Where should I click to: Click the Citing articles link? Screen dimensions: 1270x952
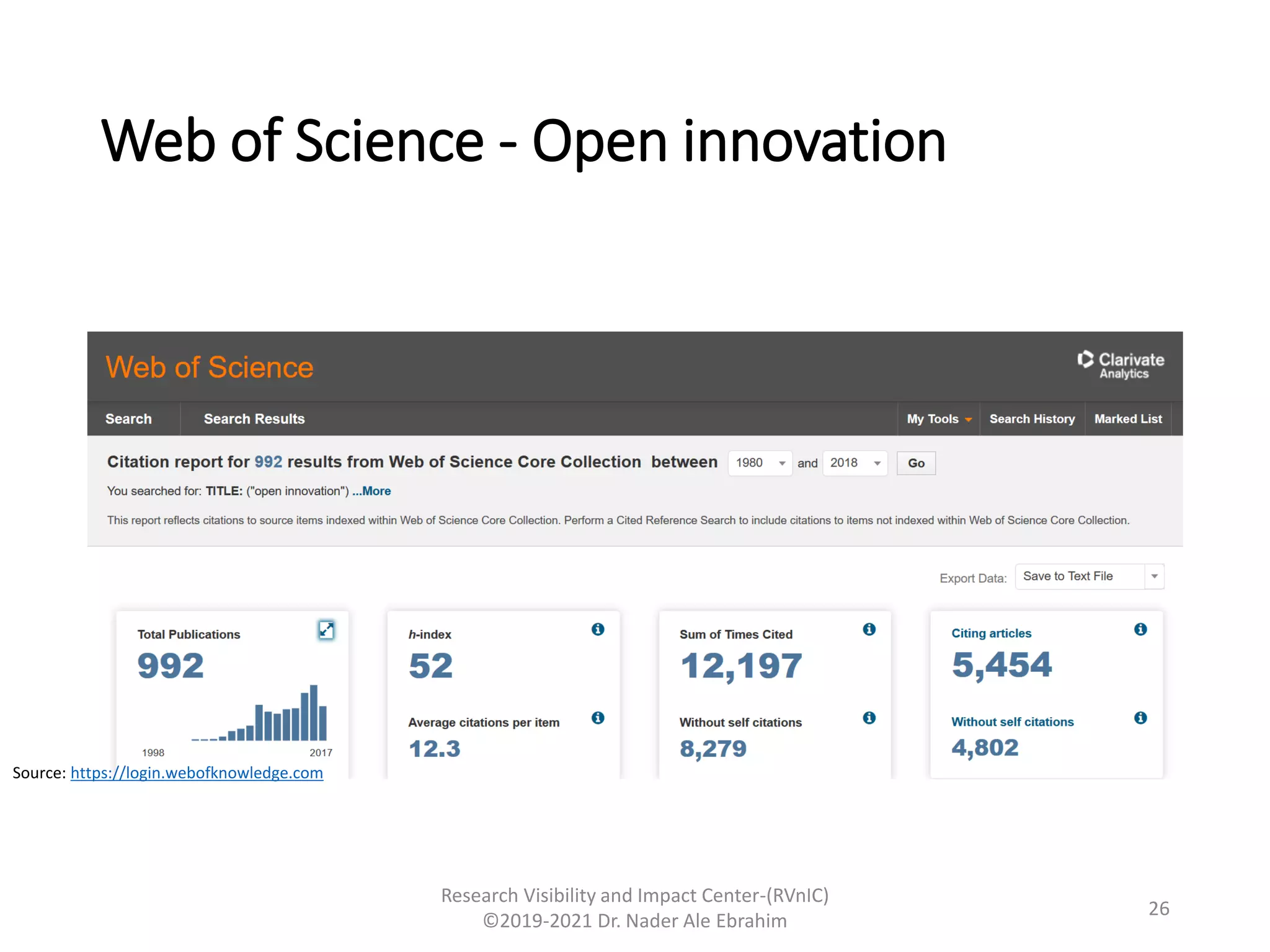(992, 633)
